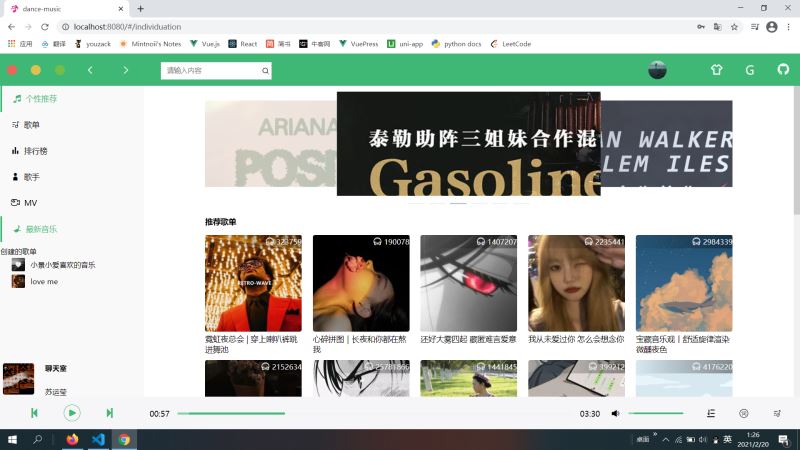This screenshot has height=450, width=800.
Task: Open the lyrics list icon in the player
Action: click(711, 413)
